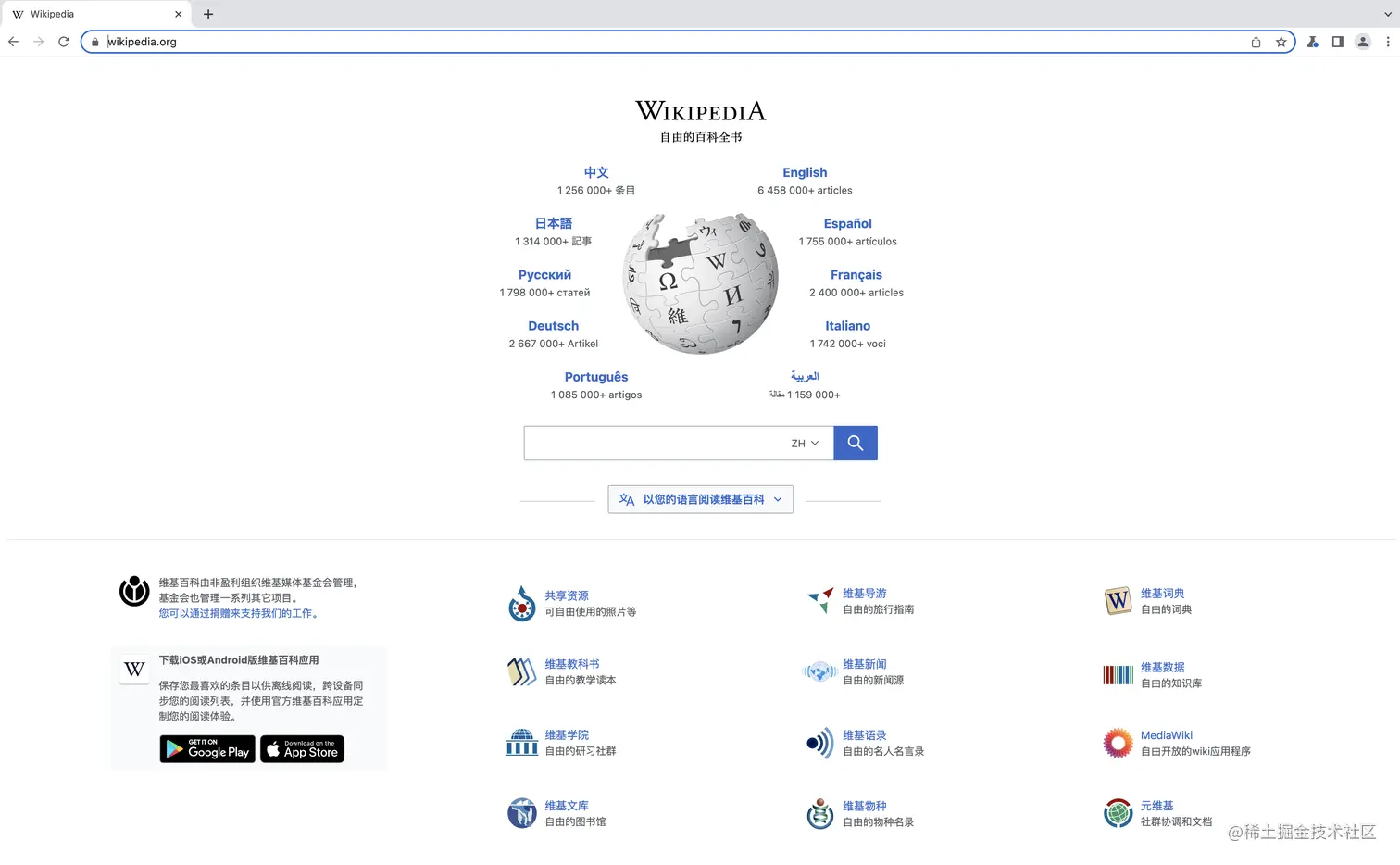The height and width of the screenshot is (865, 1400).
Task: Click the Wikimedia Foundation logo icon
Action: [x=134, y=591]
